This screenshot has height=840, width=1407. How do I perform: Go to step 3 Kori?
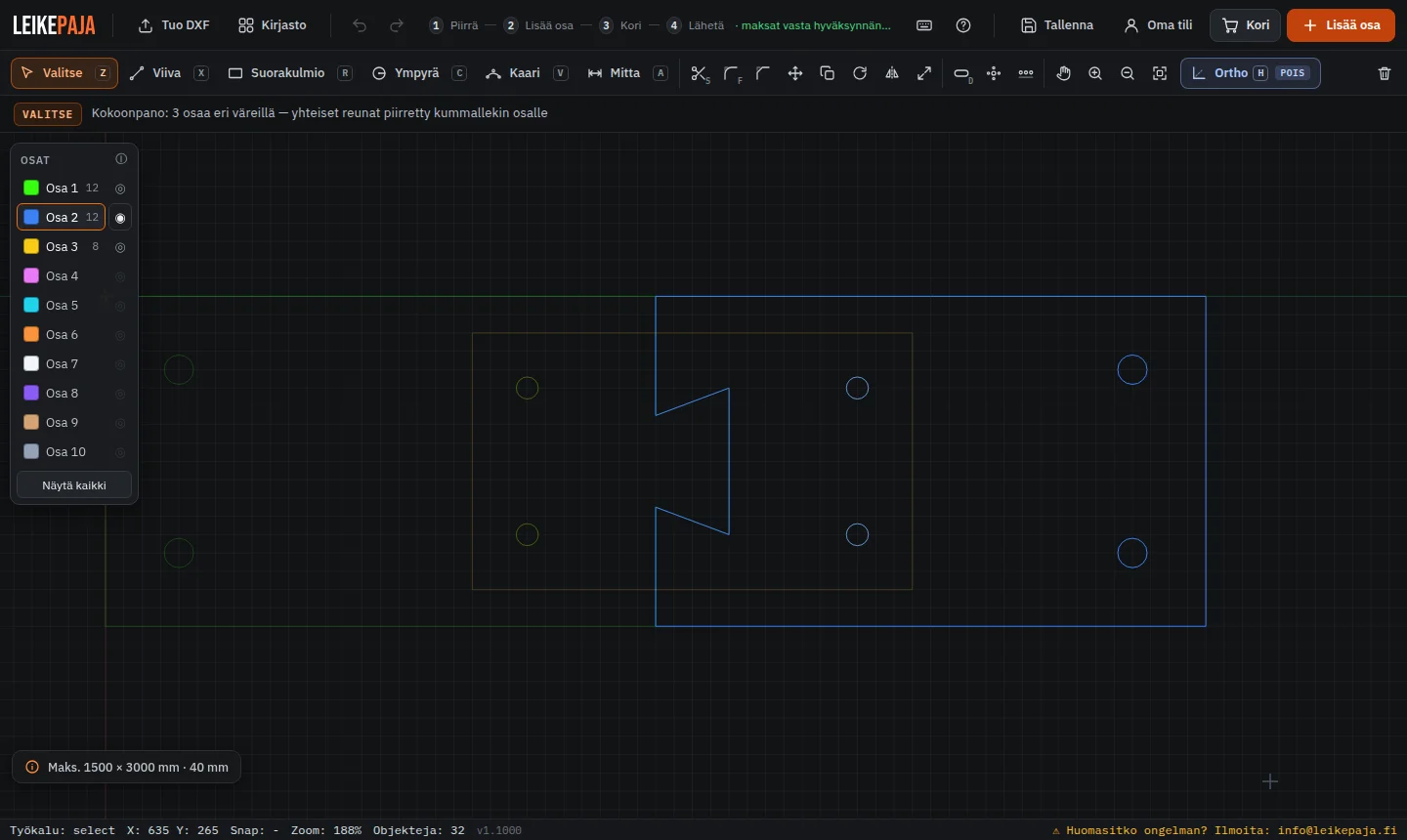620,25
